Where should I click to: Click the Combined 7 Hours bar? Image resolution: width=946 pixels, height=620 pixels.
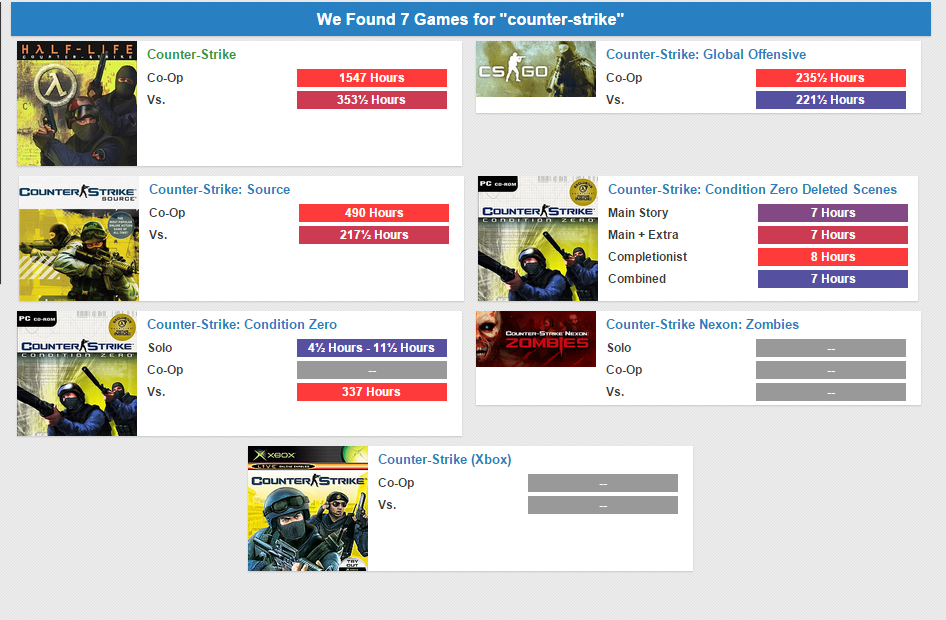(x=833, y=279)
